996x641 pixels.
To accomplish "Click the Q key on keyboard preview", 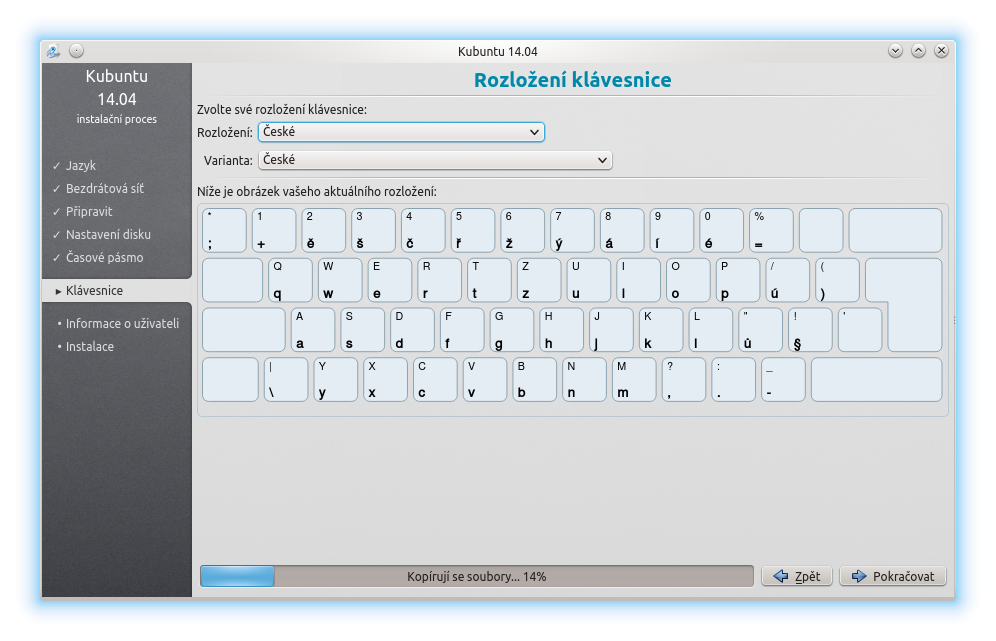I will coord(290,280).
